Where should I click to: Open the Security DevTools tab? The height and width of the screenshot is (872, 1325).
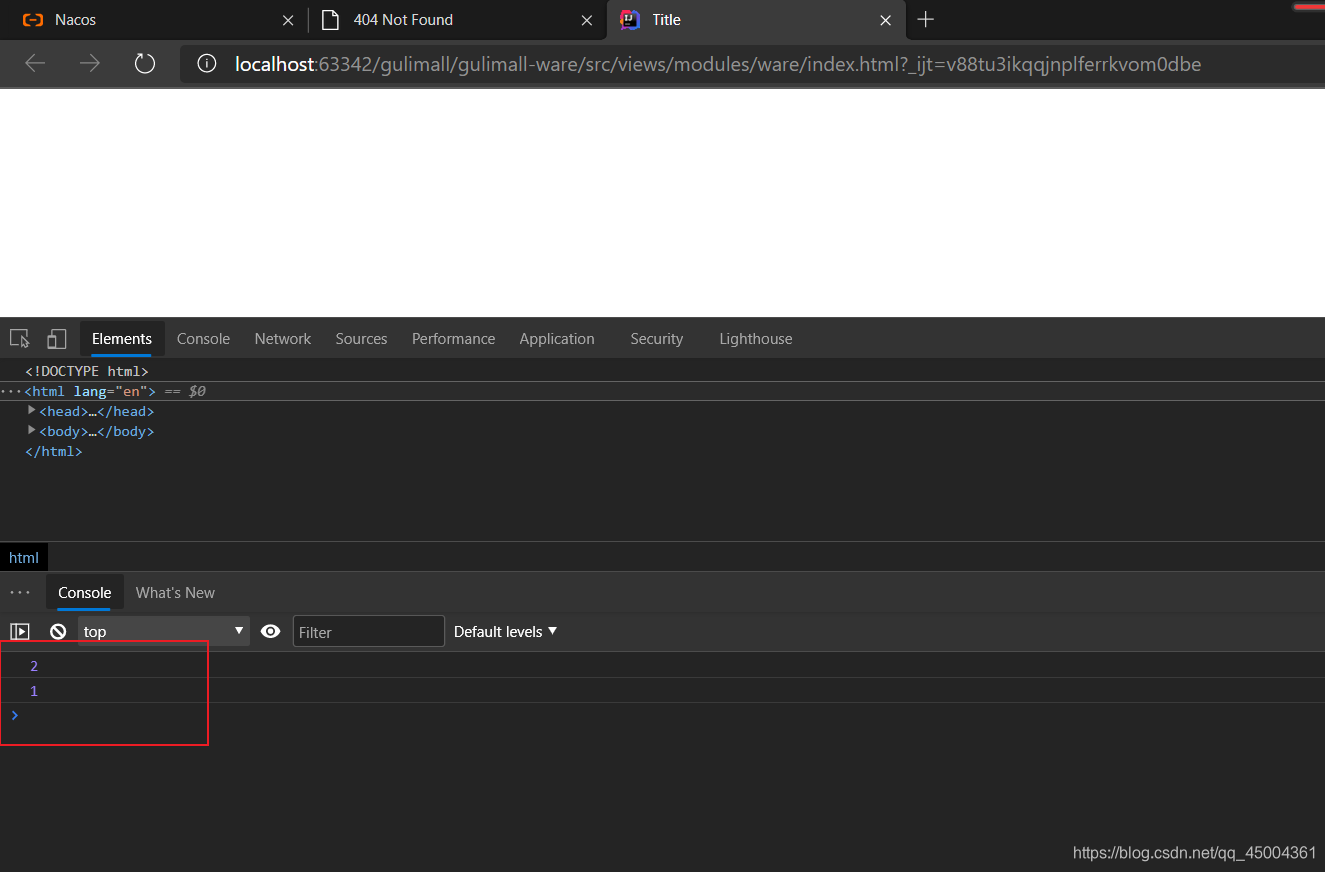657,339
